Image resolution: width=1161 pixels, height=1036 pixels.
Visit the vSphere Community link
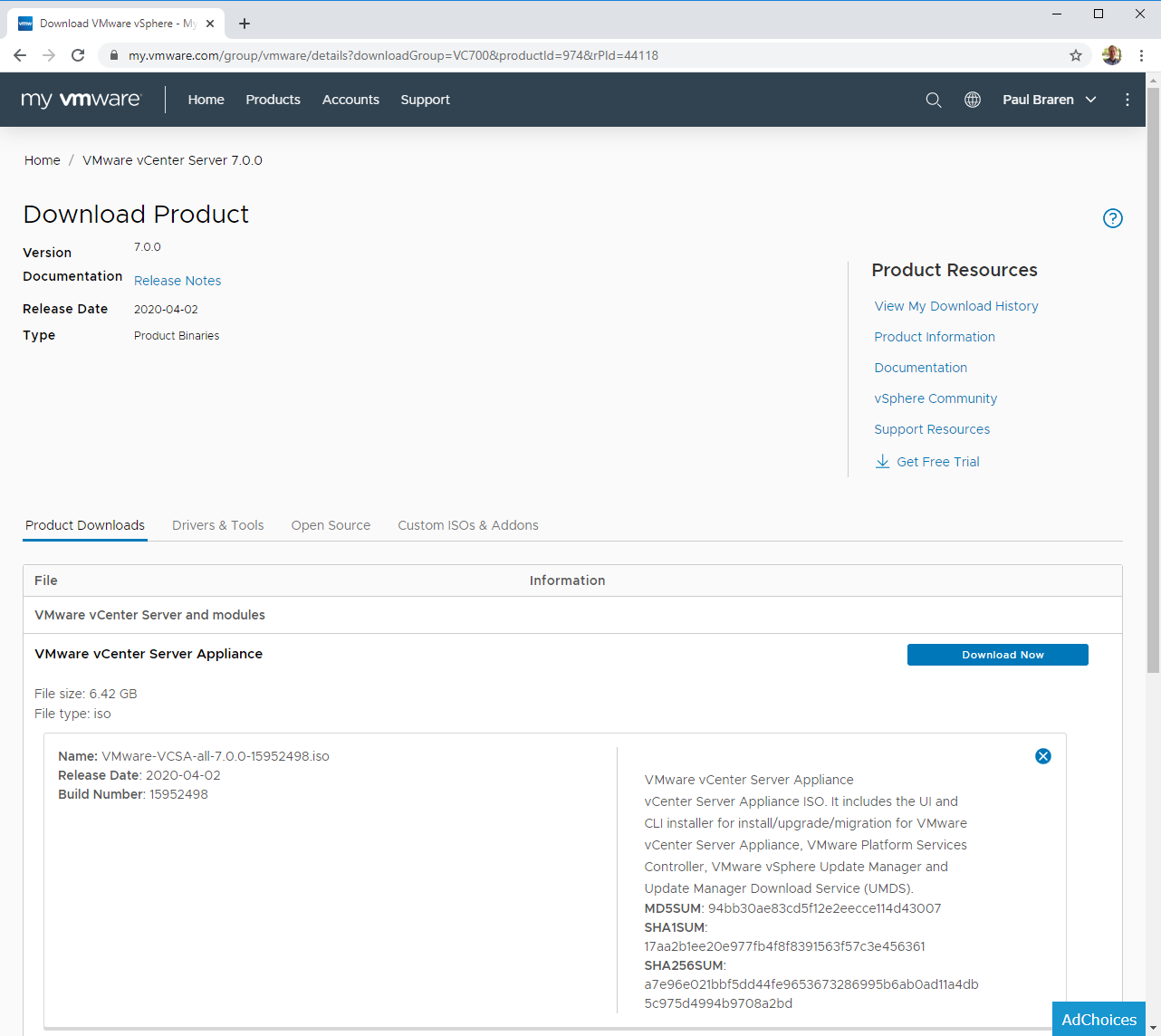[936, 398]
